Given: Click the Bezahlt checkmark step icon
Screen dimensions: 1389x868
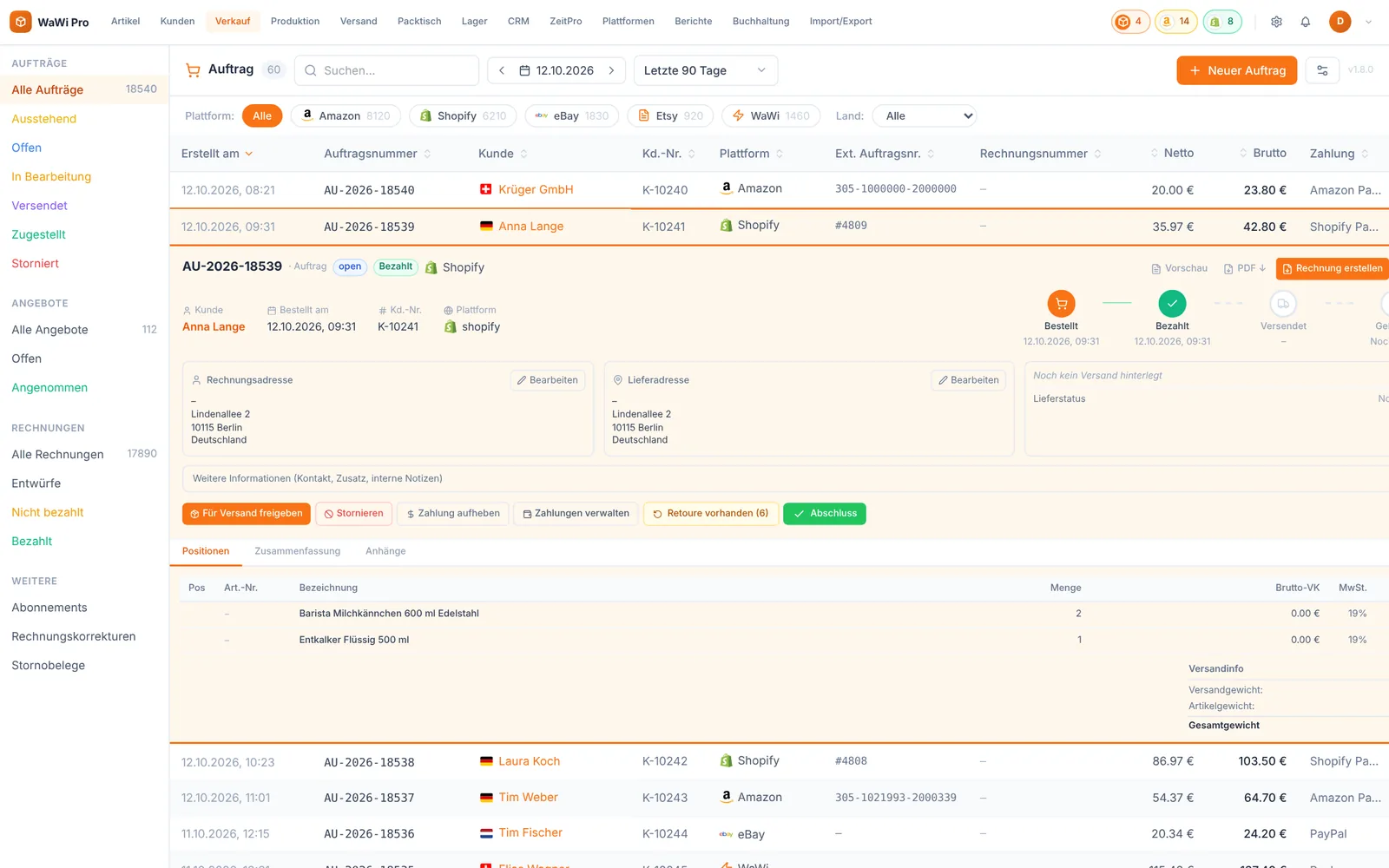Looking at the screenshot, I should point(1172,303).
